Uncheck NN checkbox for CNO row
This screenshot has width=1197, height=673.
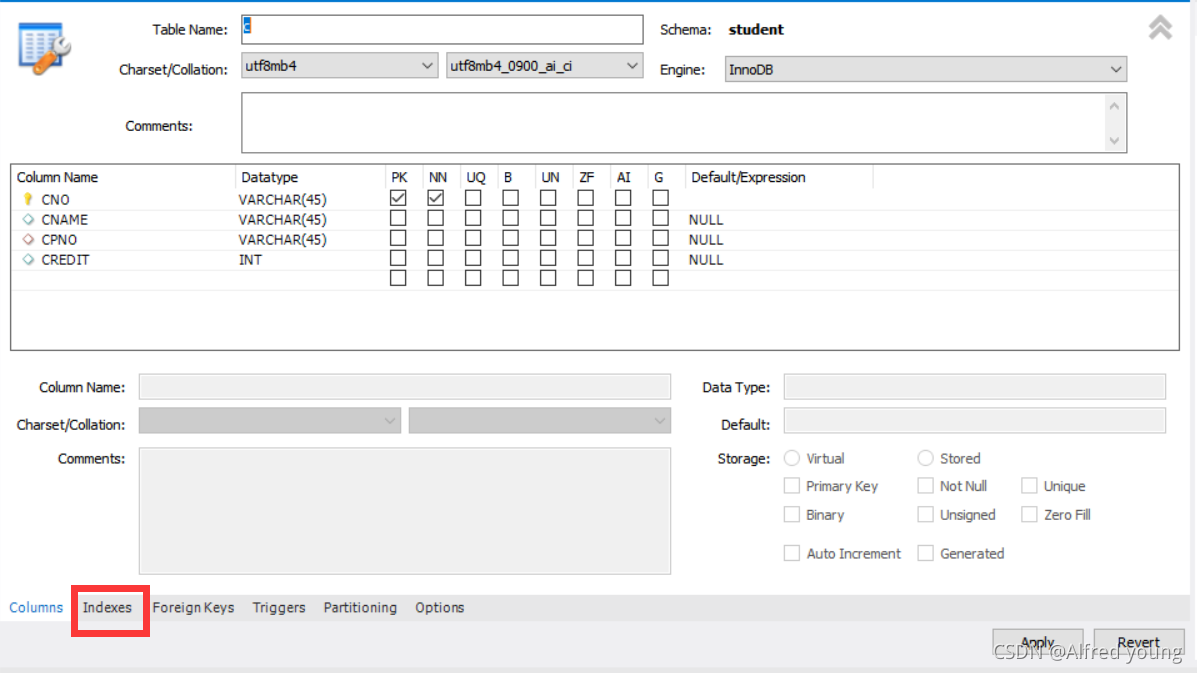tap(435, 198)
